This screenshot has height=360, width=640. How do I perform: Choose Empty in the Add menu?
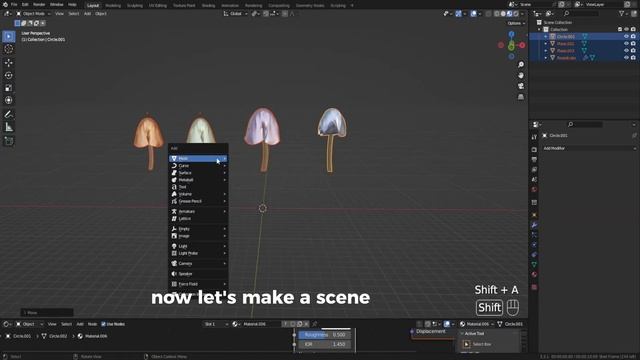[198, 229]
